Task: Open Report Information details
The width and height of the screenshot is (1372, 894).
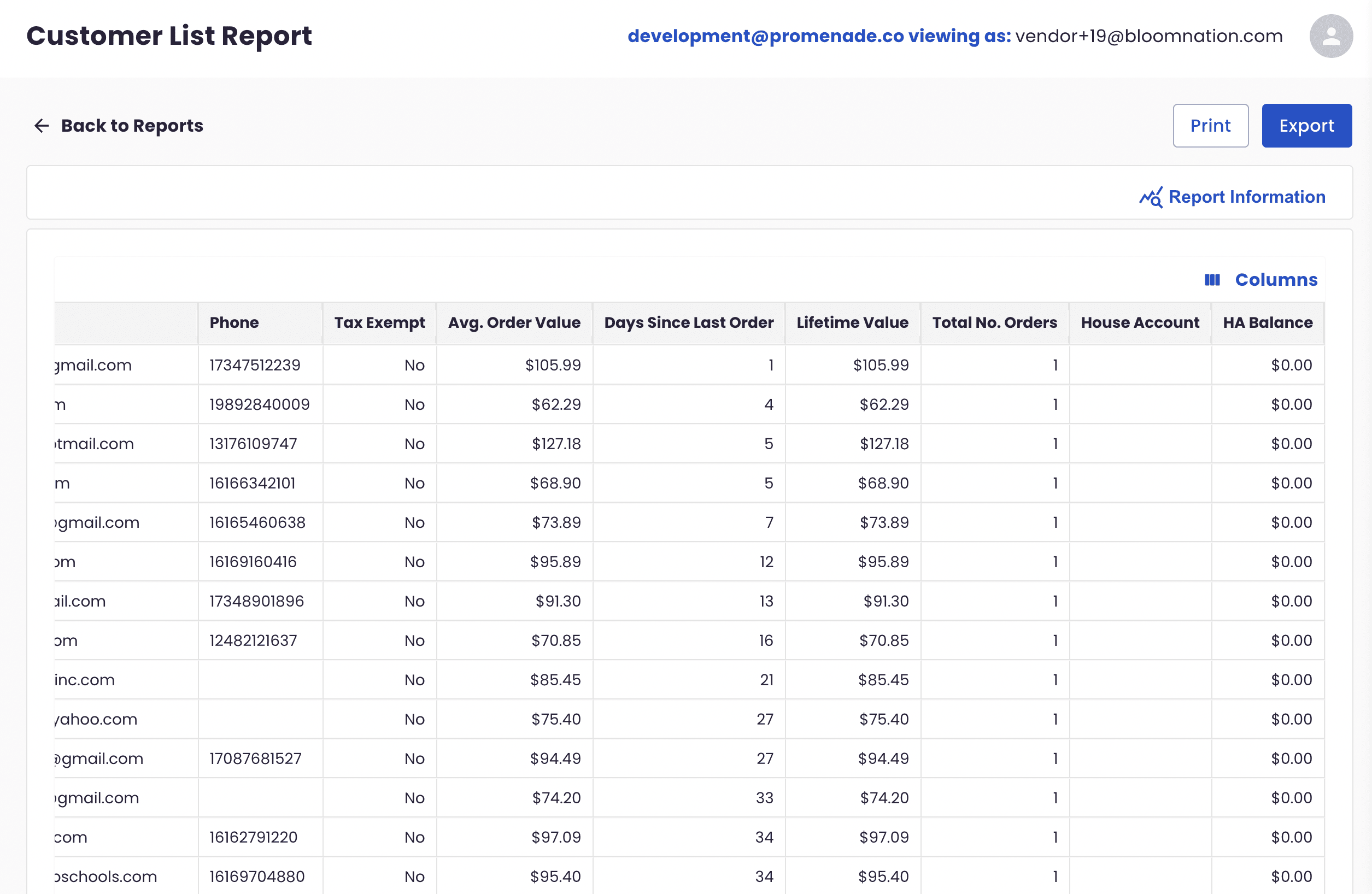Action: pyautogui.click(x=1246, y=197)
